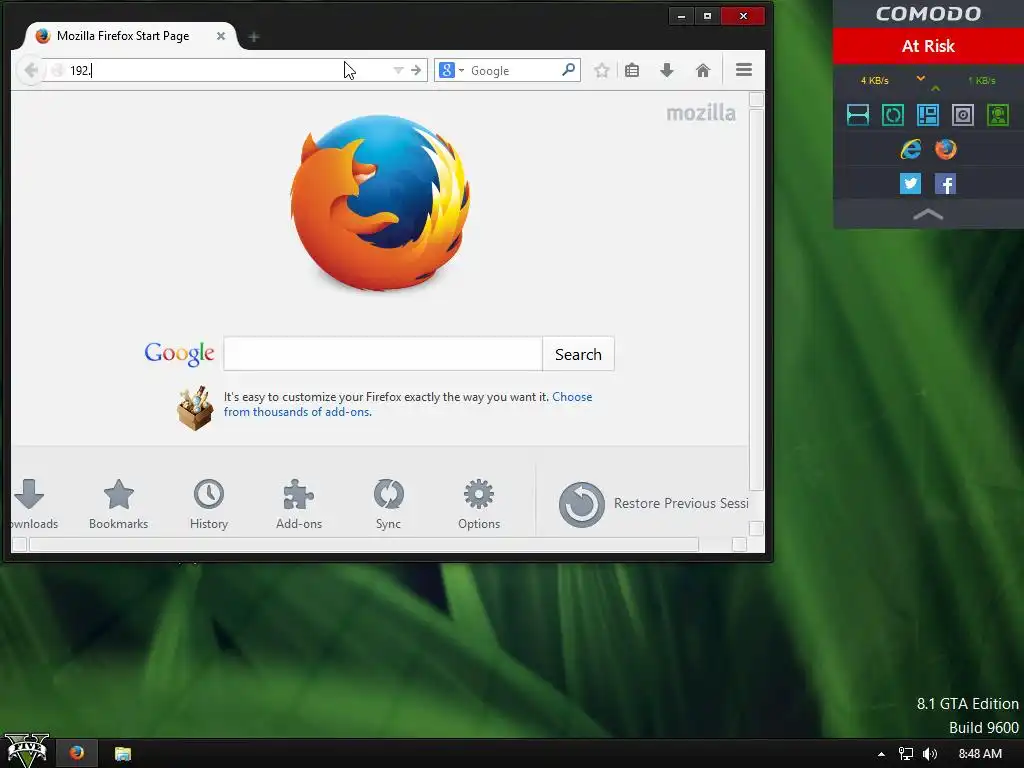1024x768 pixels.
Task: Click the Firefox back arrow button
Action: pyautogui.click(x=31, y=70)
